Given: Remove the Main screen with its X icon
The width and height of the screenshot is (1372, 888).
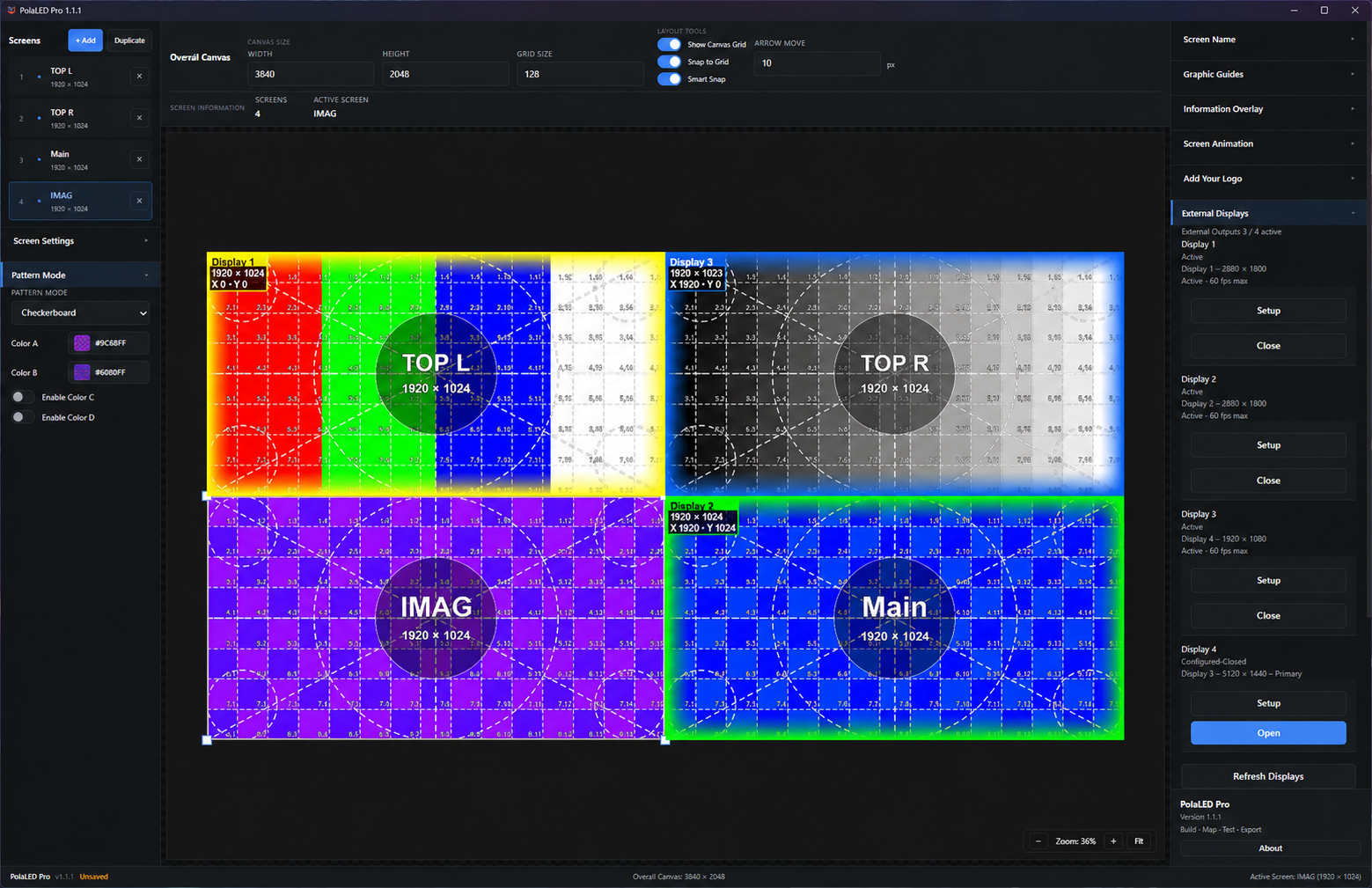Looking at the screenshot, I should [x=139, y=159].
